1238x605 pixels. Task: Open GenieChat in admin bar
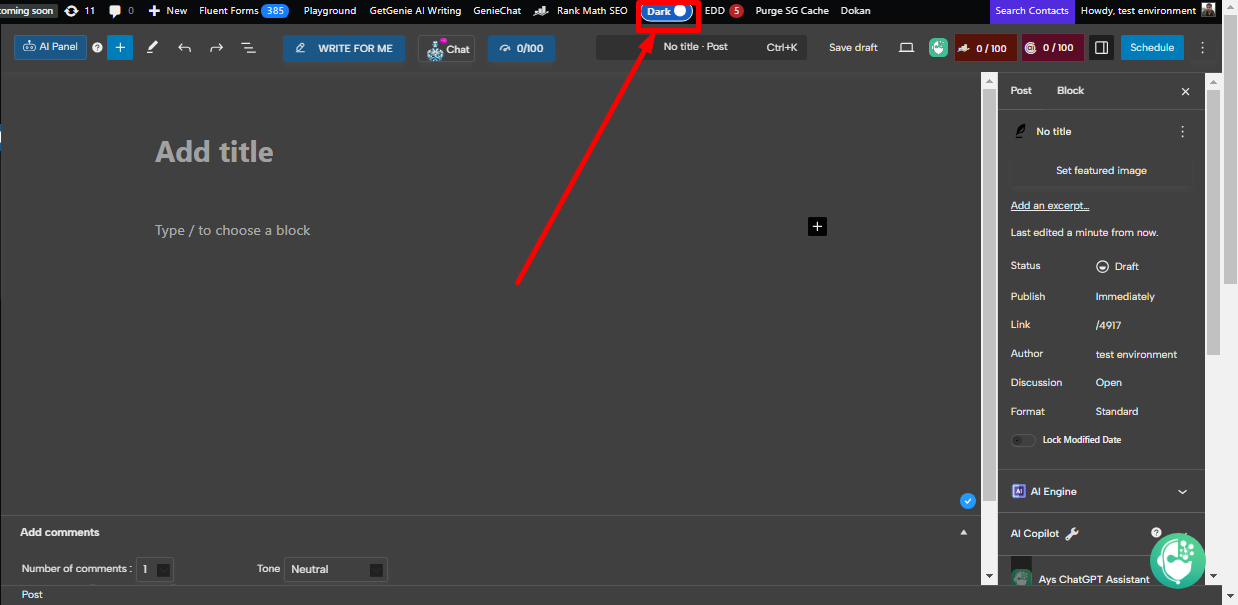coord(497,11)
